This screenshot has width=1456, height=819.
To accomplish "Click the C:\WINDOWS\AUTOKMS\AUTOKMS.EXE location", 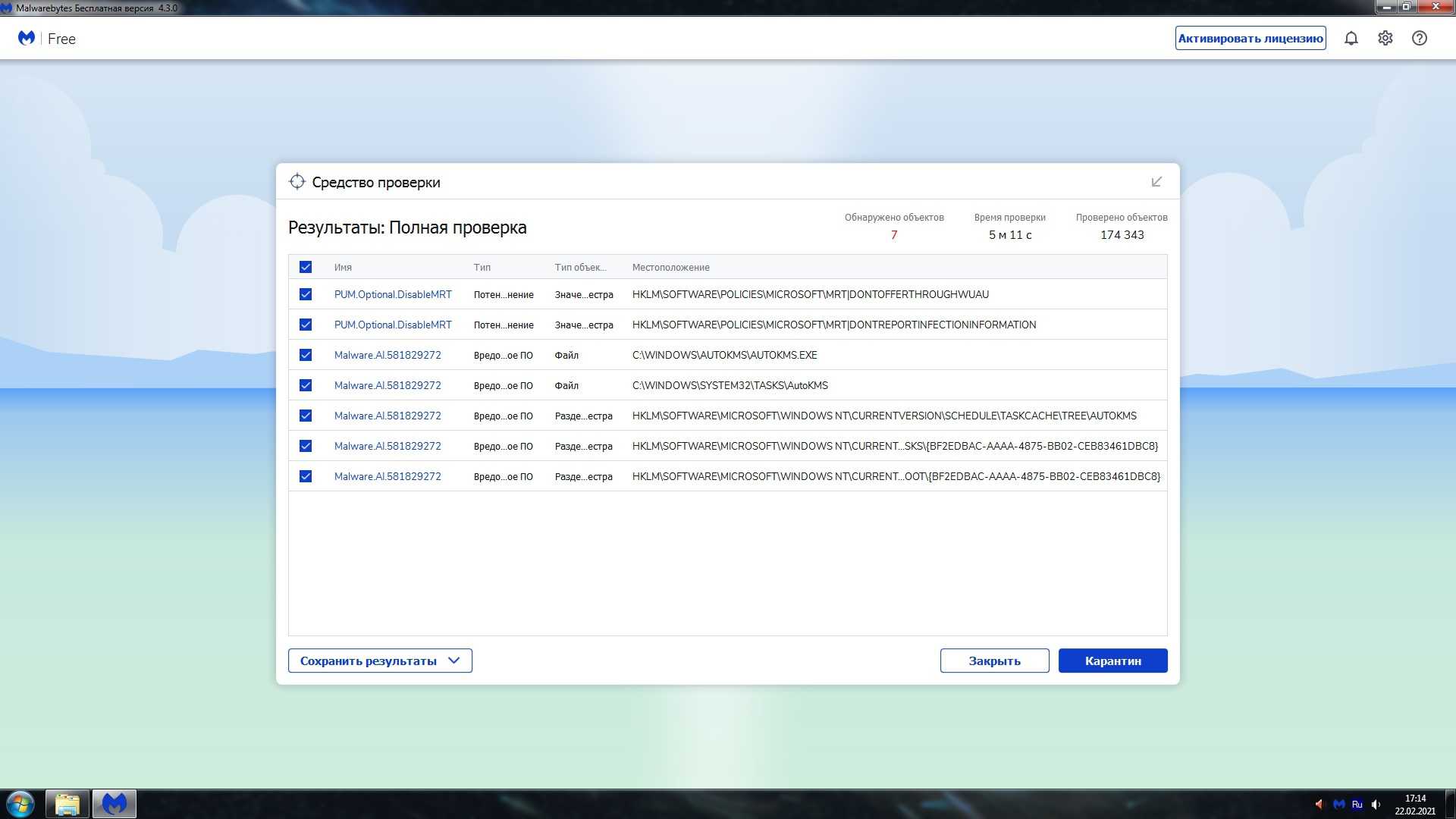I will [725, 355].
